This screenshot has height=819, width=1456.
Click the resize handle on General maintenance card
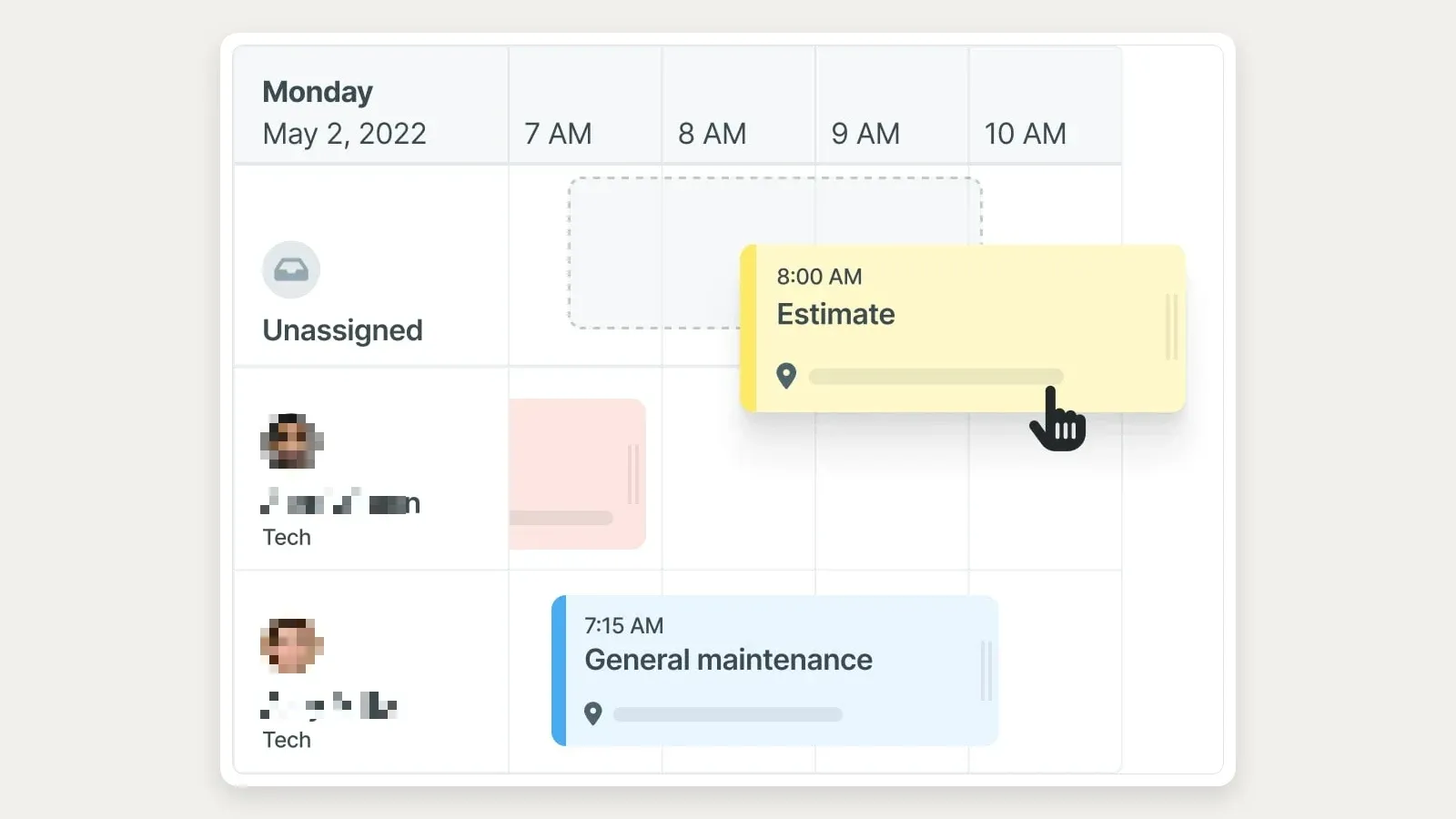pyautogui.click(x=986, y=671)
